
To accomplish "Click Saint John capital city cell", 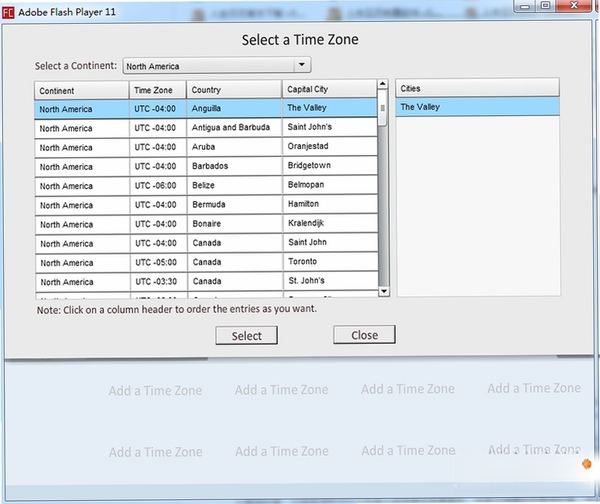I will (x=331, y=242).
